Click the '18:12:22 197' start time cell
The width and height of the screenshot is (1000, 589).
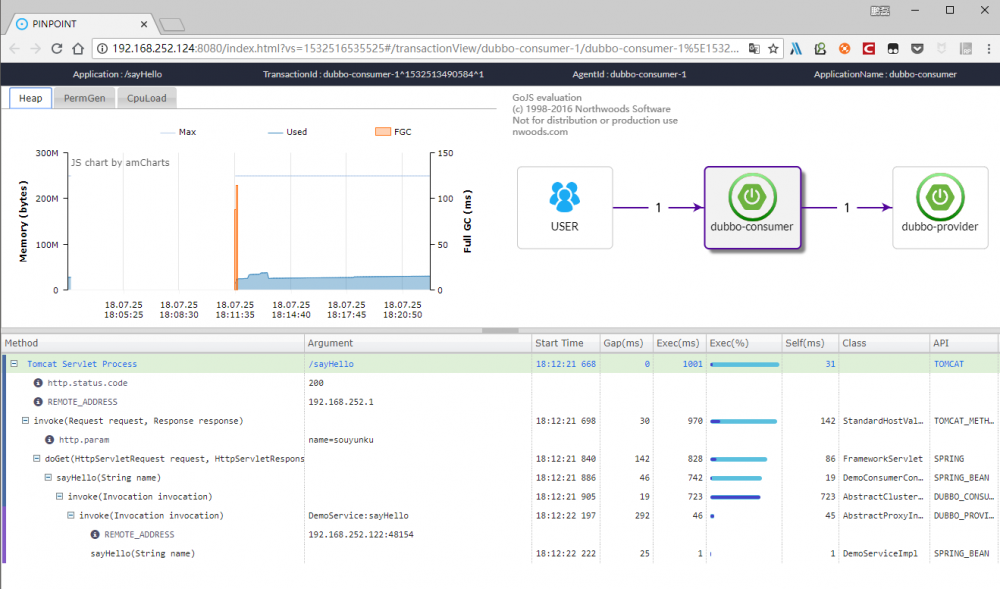click(x=566, y=516)
